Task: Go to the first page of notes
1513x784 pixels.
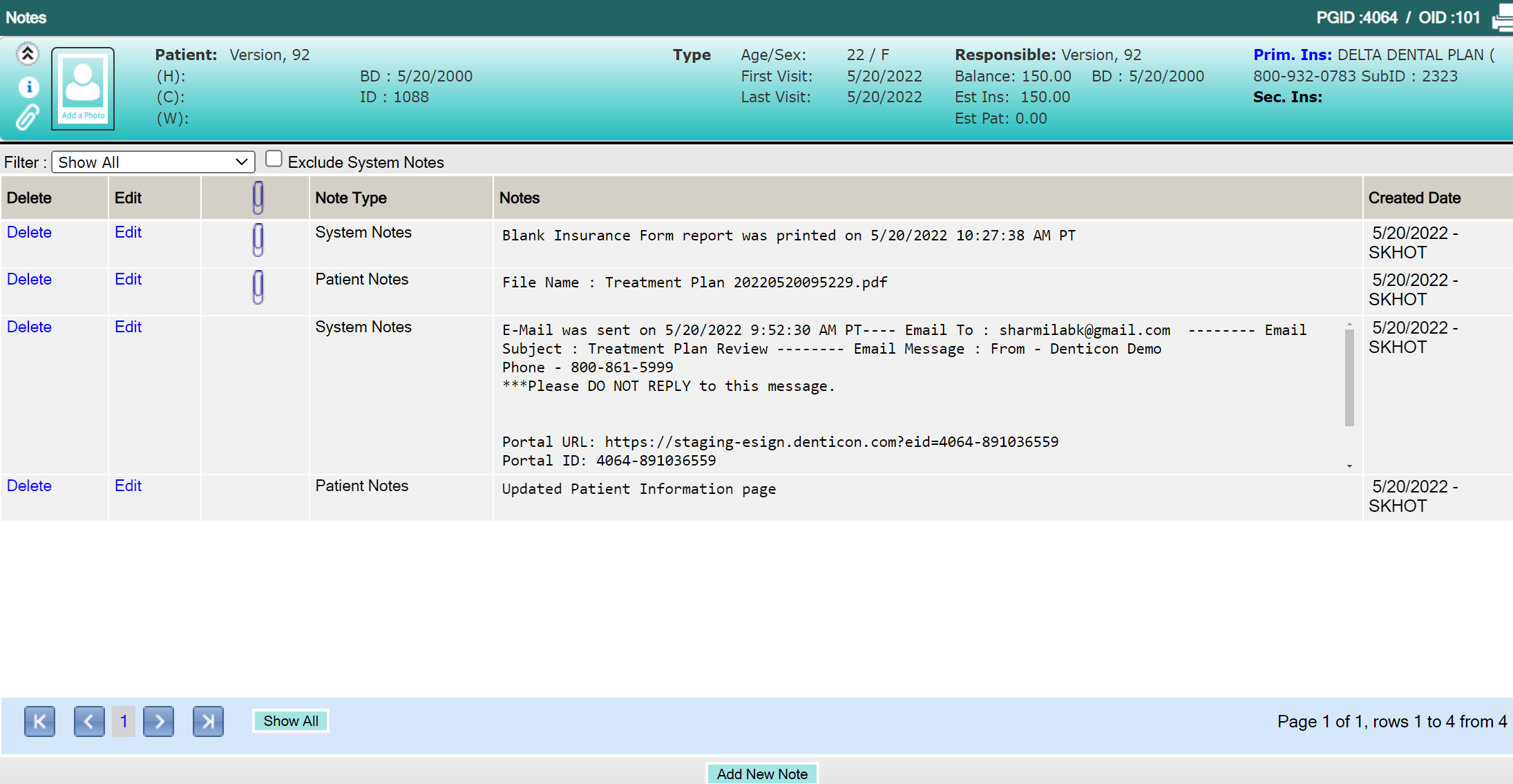Action: [x=40, y=721]
